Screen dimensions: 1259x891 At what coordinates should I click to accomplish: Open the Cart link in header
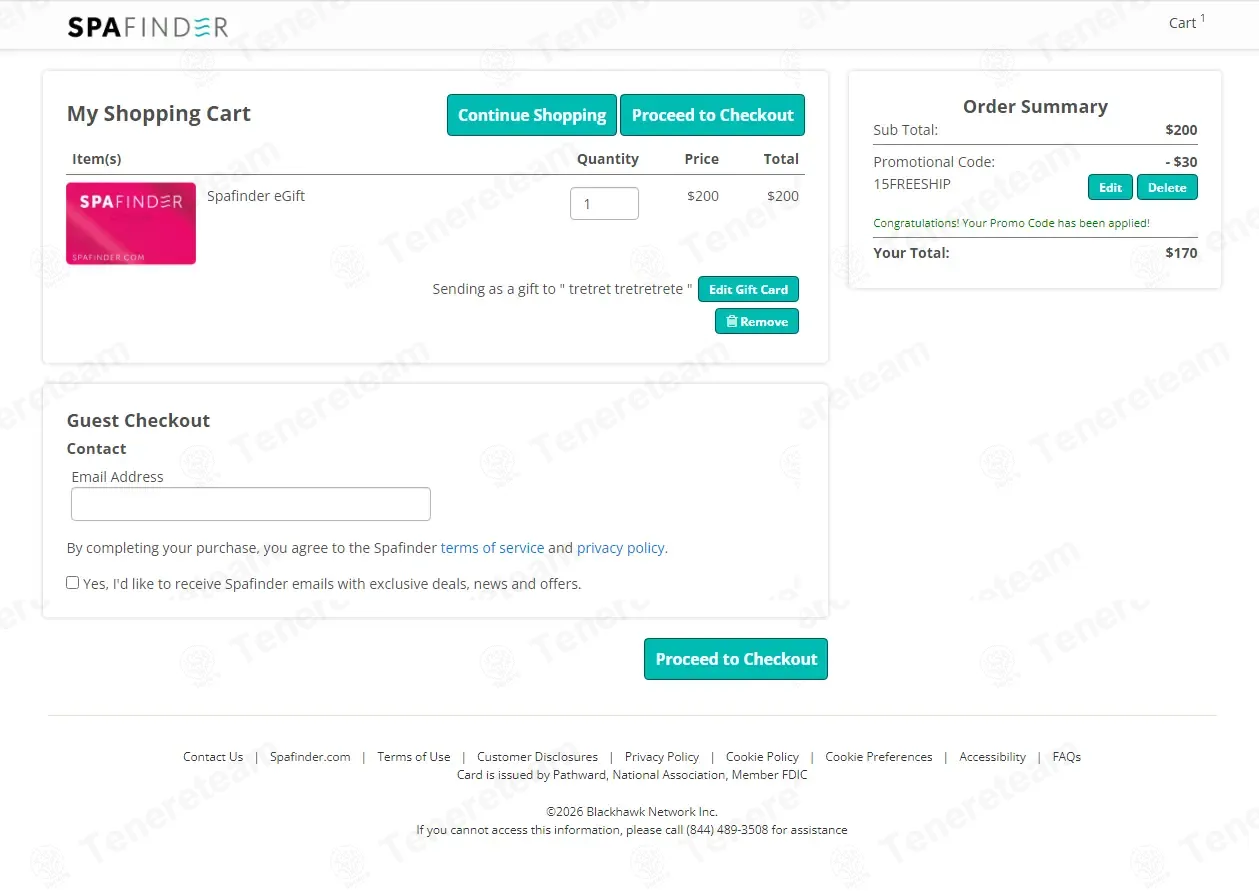1187,22
